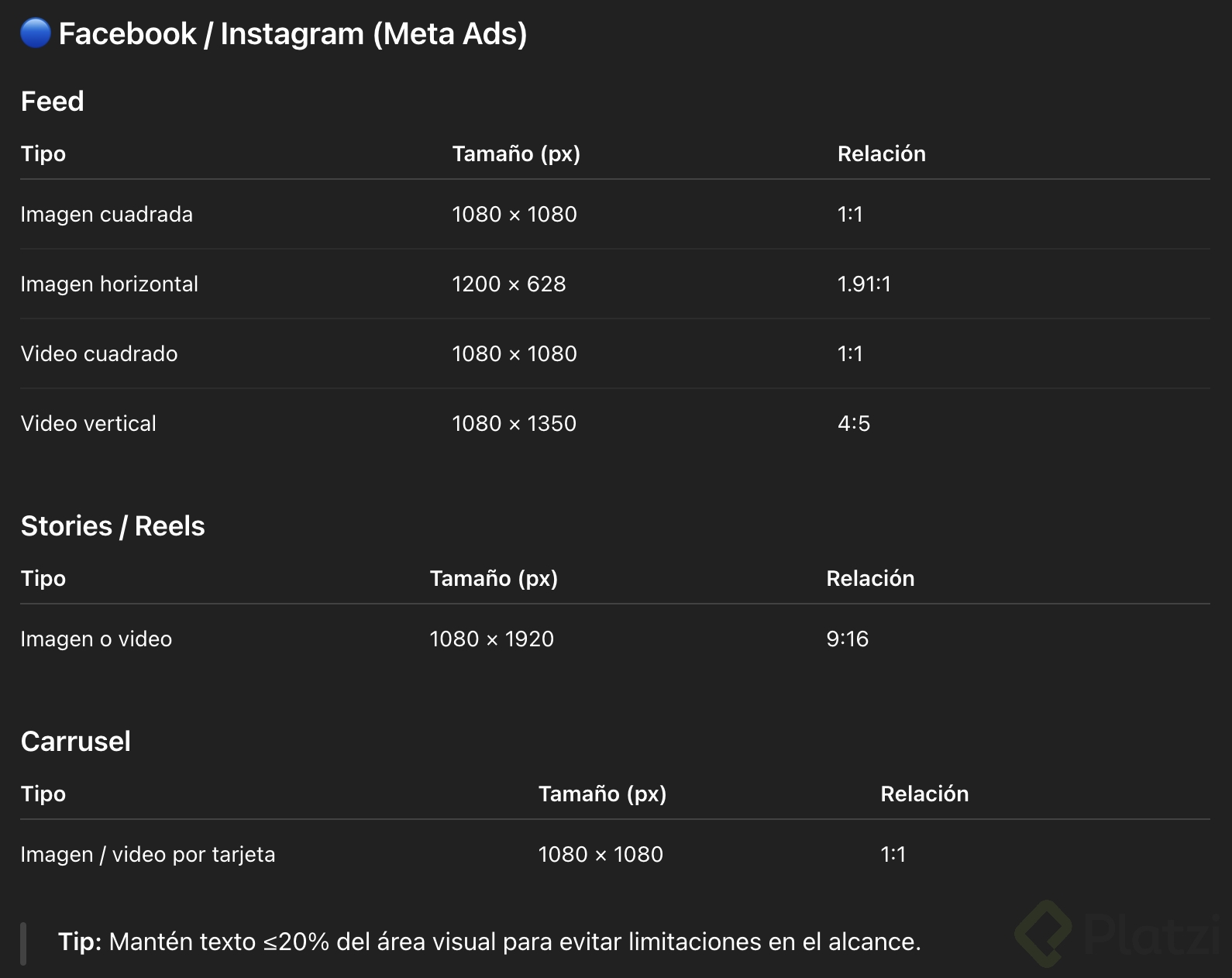Screen dimensions: 1232x978
Task: Click the 1200 × 628 size cell
Action: pyautogui.click(x=509, y=284)
